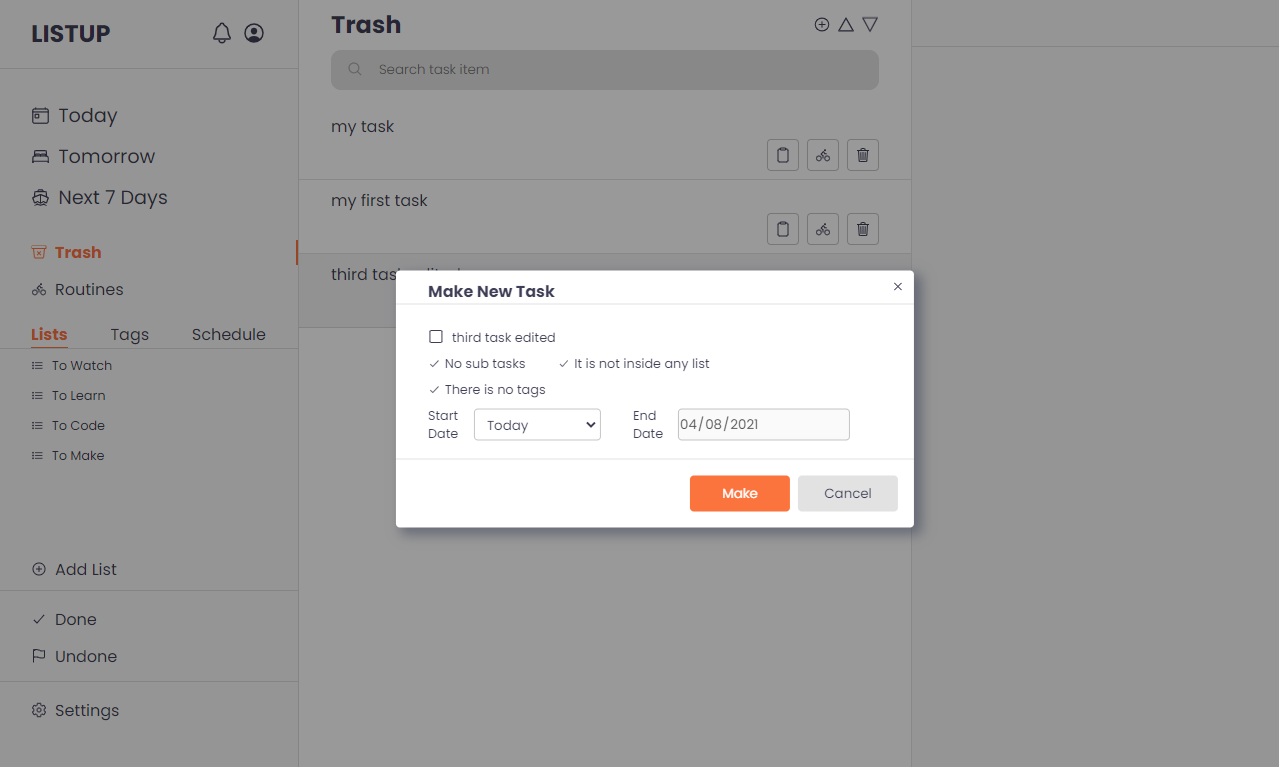The height and width of the screenshot is (767, 1279).
Task: Select the 'my first task' item text
Action: click(x=379, y=200)
